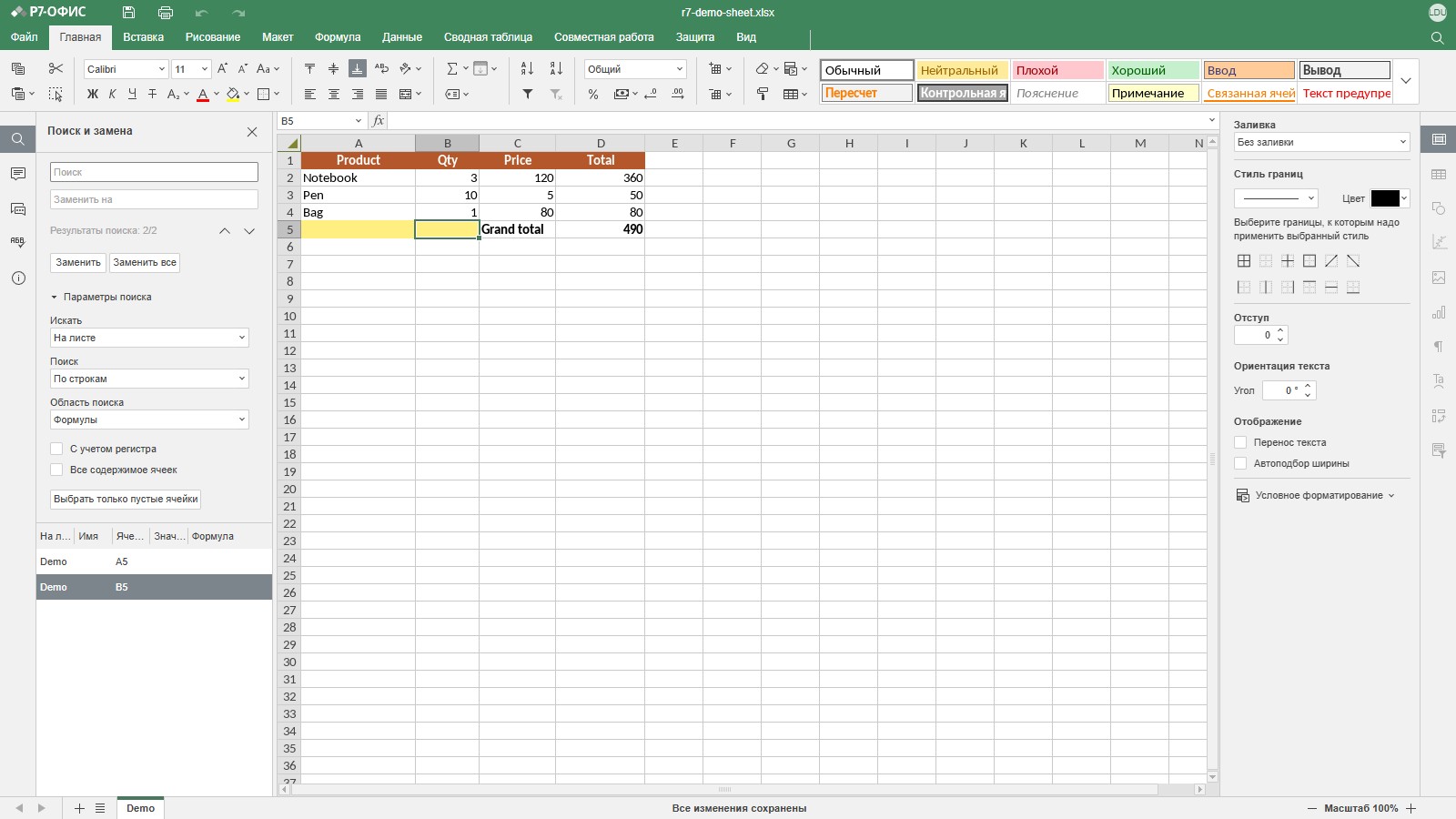Image resolution: width=1456 pixels, height=819 pixels.
Task: Open the Calibri font name dropdown
Action: point(126,69)
